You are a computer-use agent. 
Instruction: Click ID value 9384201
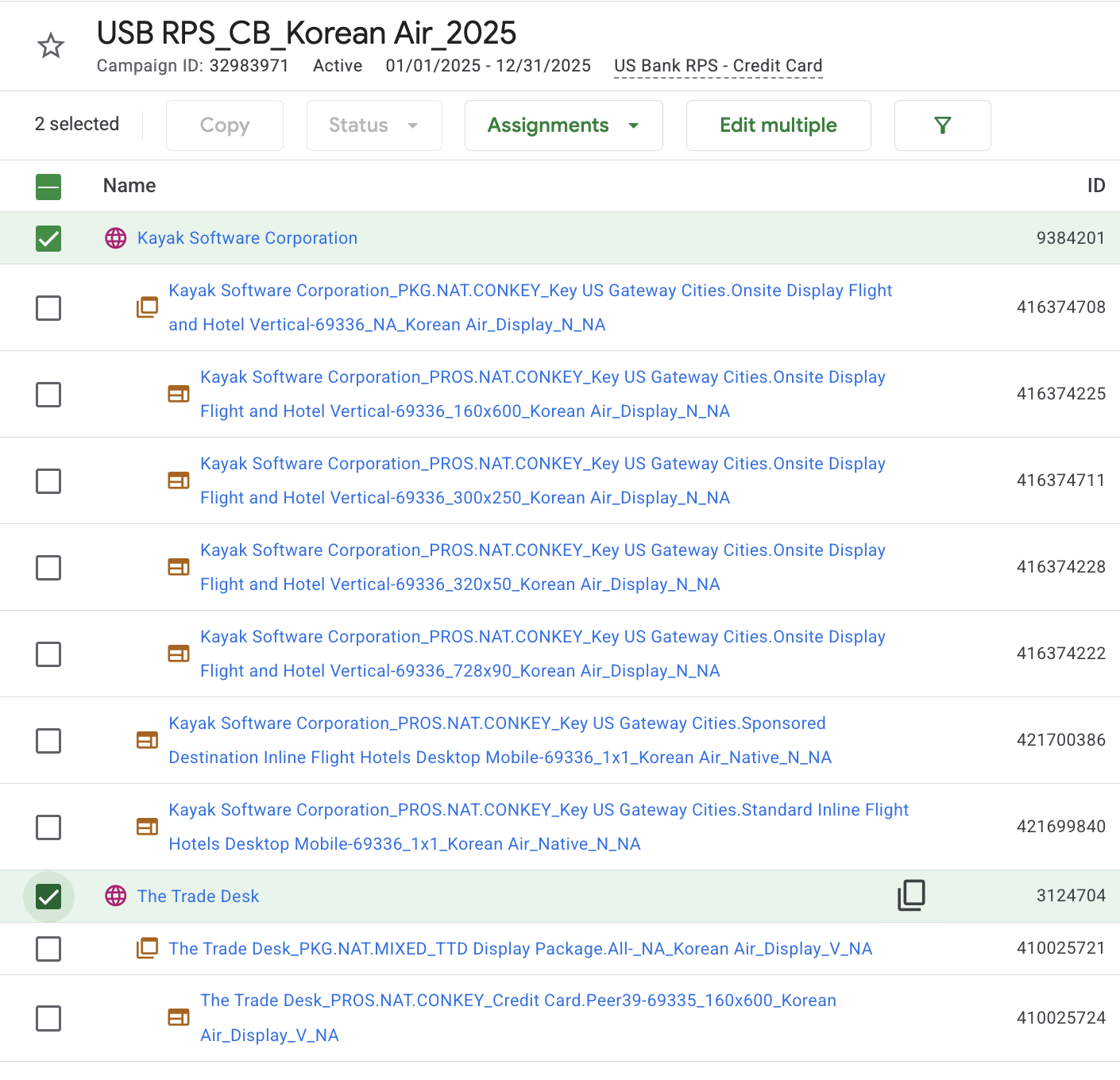click(x=1071, y=238)
